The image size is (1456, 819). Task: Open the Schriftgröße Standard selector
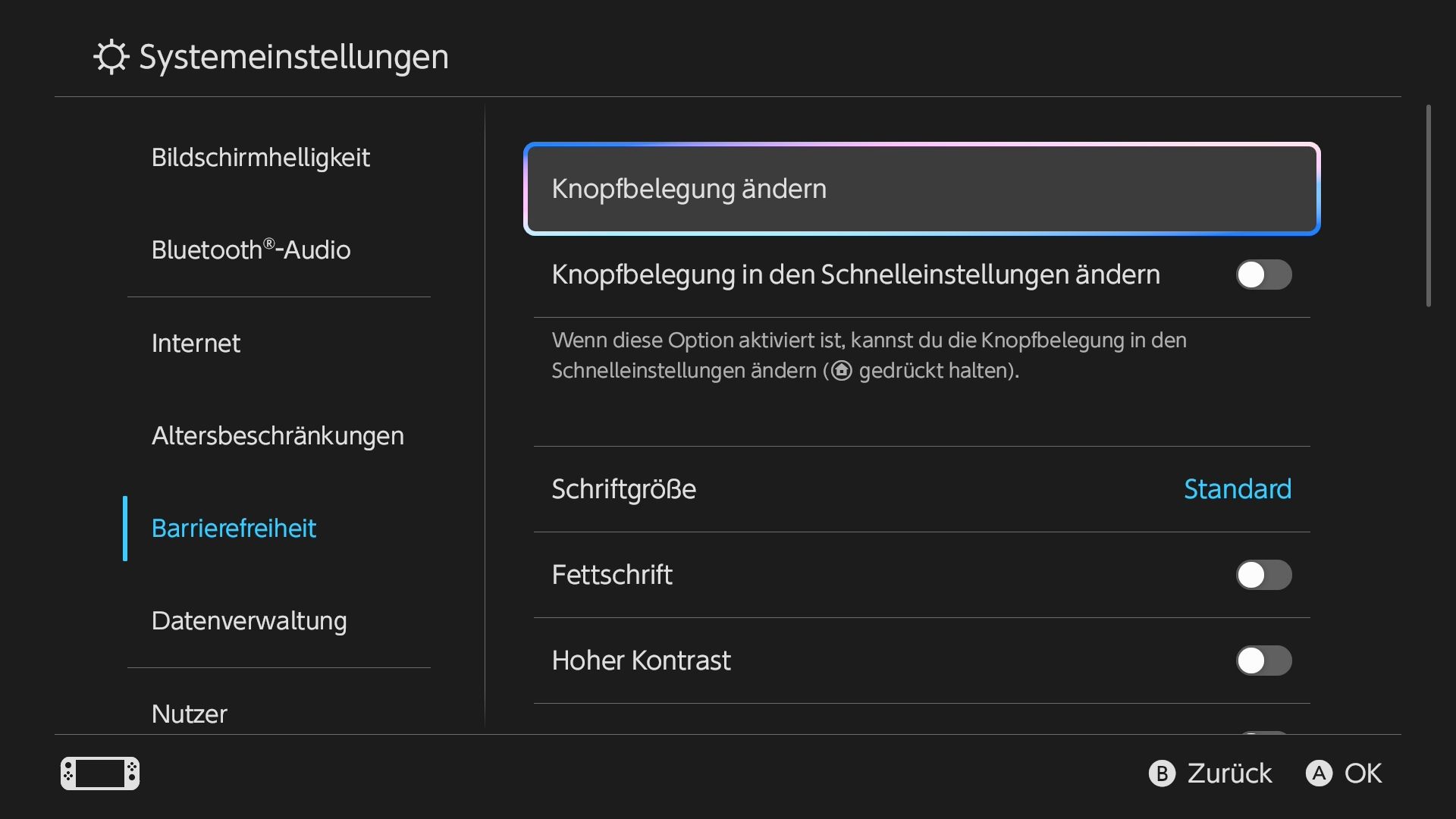pyautogui.click(x=922, y=489)
